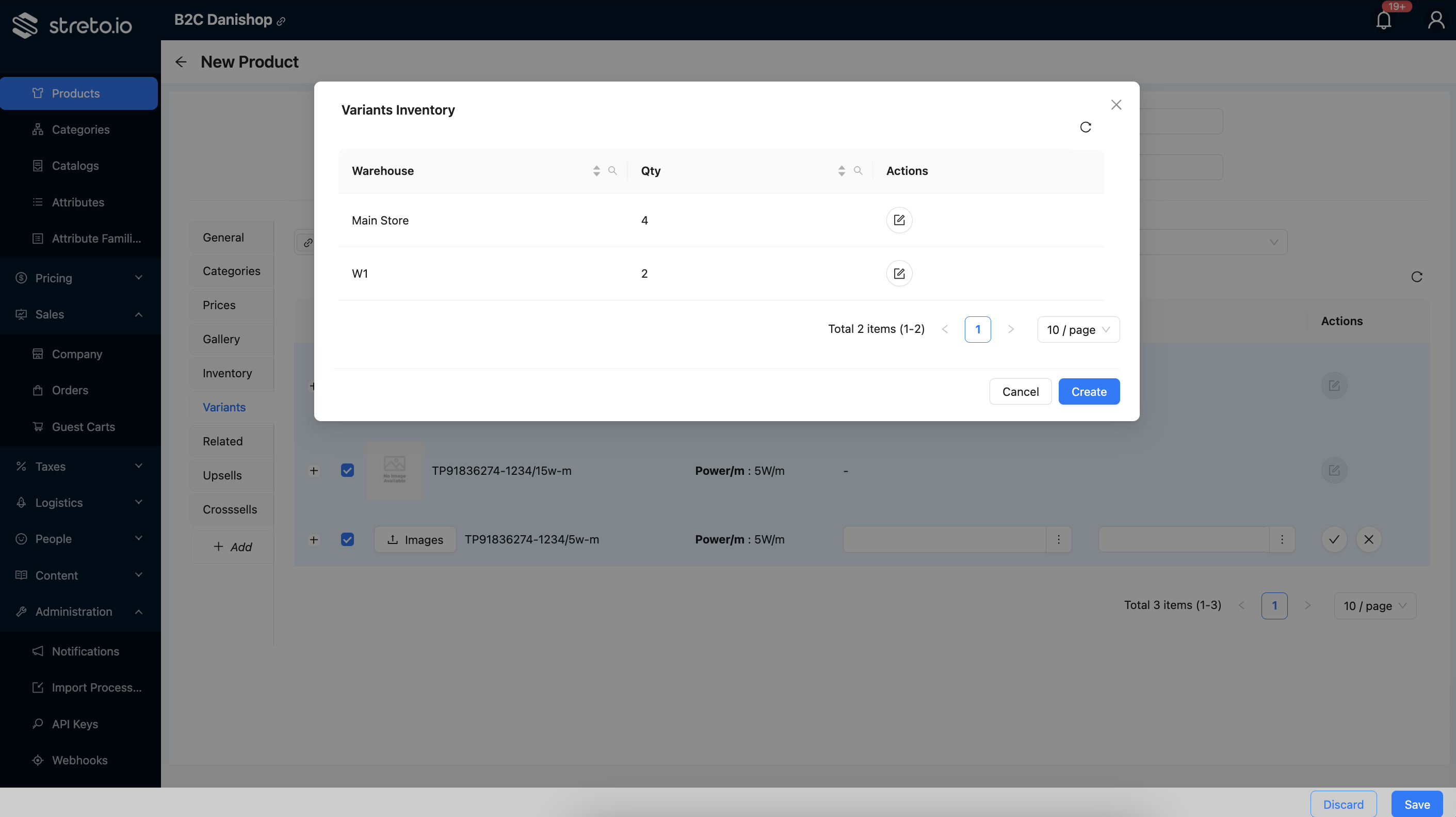Image resolution: width=1456 pixels, height=817 pixels.
Task: Search within the Qty column
Action: click(x=858, y=171)
